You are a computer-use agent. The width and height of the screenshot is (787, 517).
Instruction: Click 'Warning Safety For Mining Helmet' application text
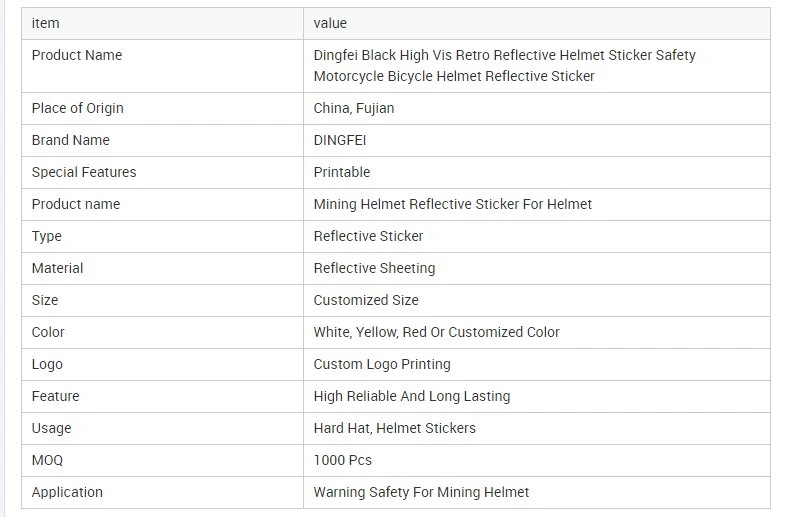422,492
